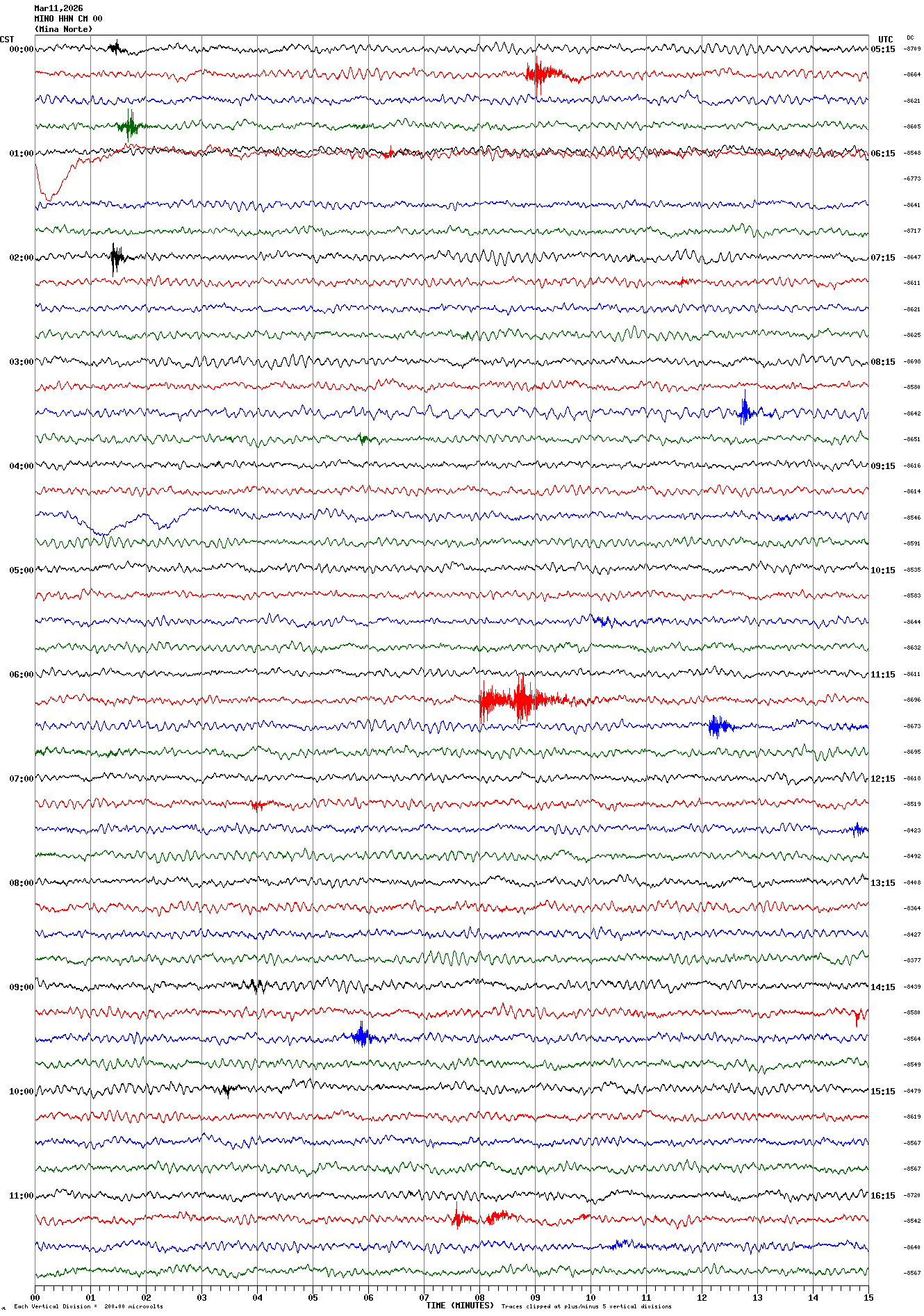
Task: Click the TIME (MINUTES) axis title
Action: 459,1306
